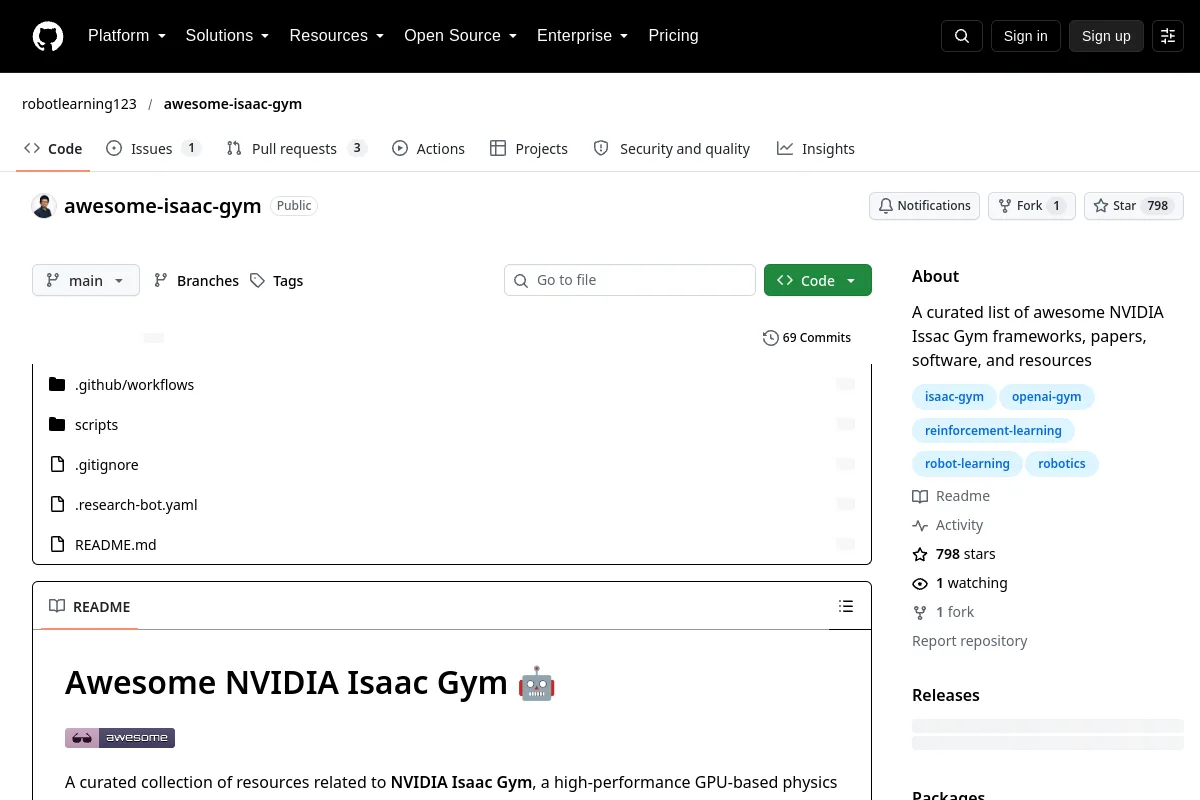Fork the repository using the Fork button
This screenshot has height=800, width=1200.
point(1032,206)
